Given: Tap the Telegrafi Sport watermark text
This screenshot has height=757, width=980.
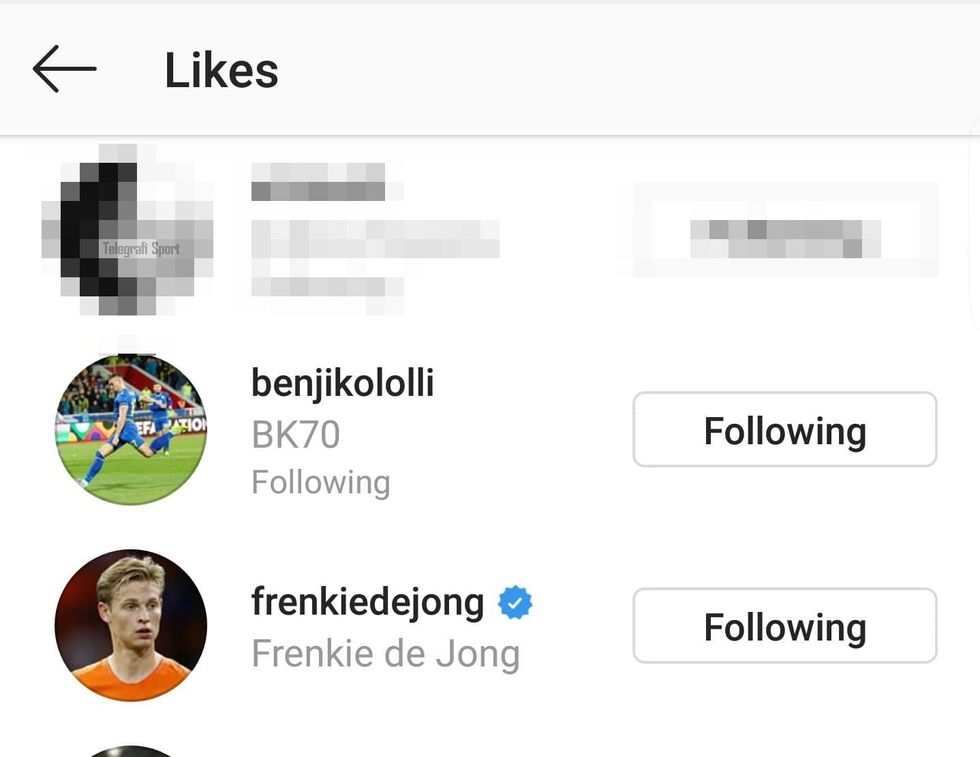Looking at the screenshot, I should tap(141, 248).
